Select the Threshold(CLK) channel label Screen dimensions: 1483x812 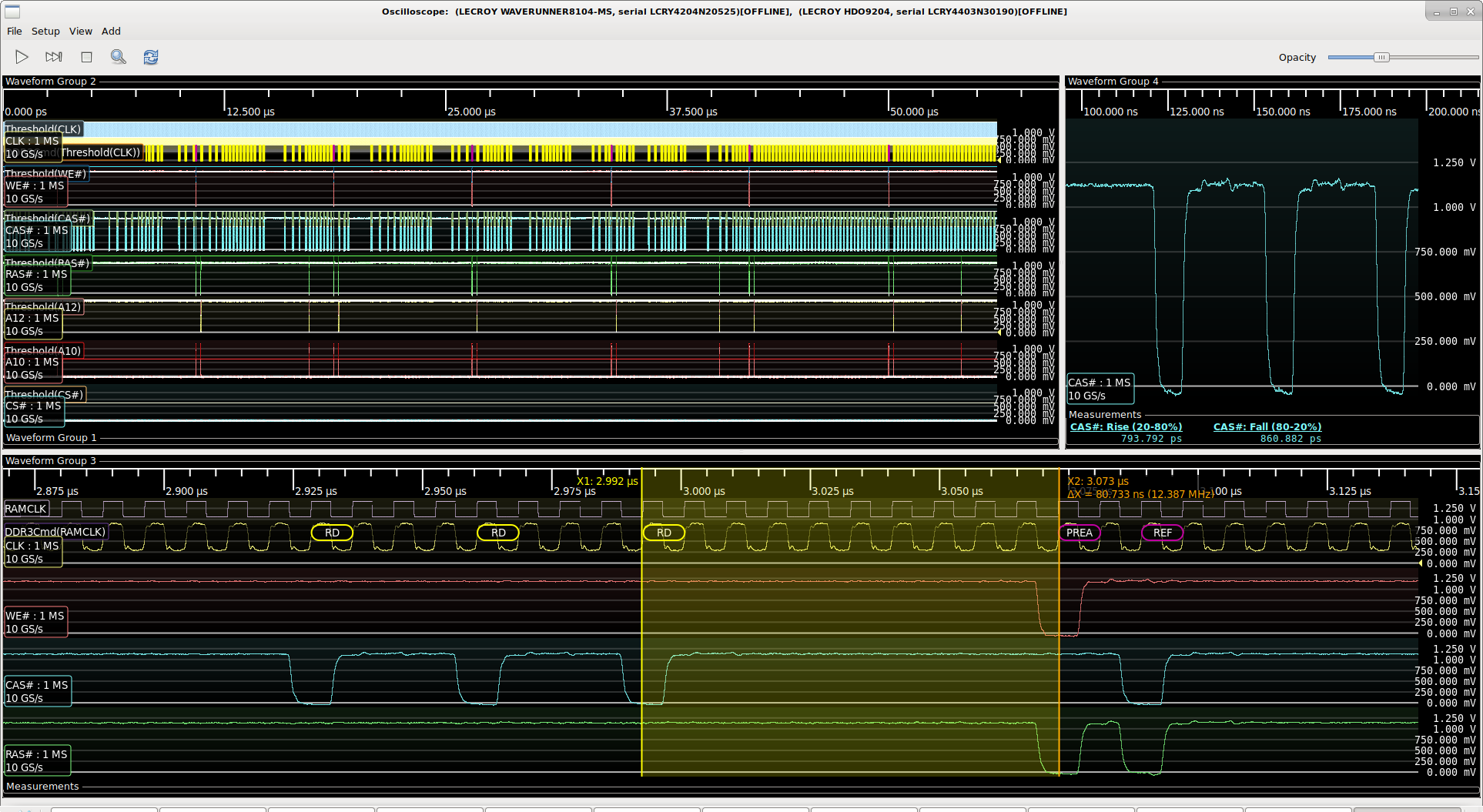42,129
